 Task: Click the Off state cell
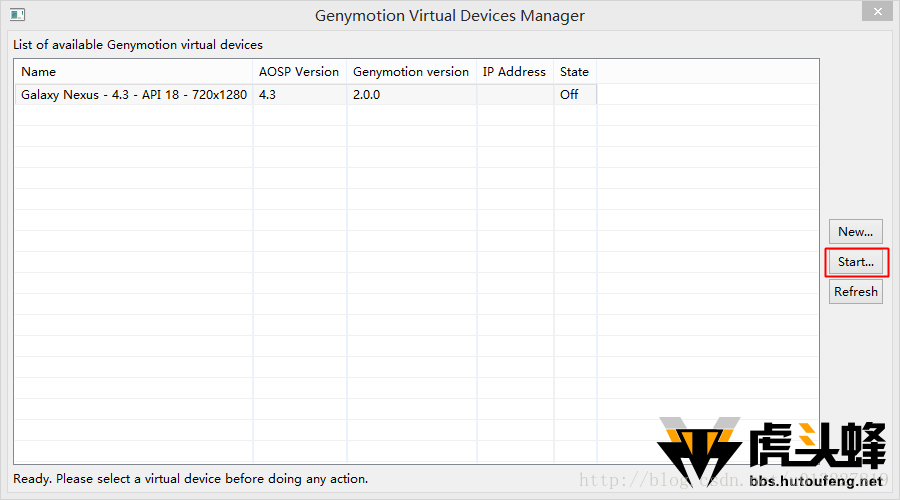pos(575,95)
